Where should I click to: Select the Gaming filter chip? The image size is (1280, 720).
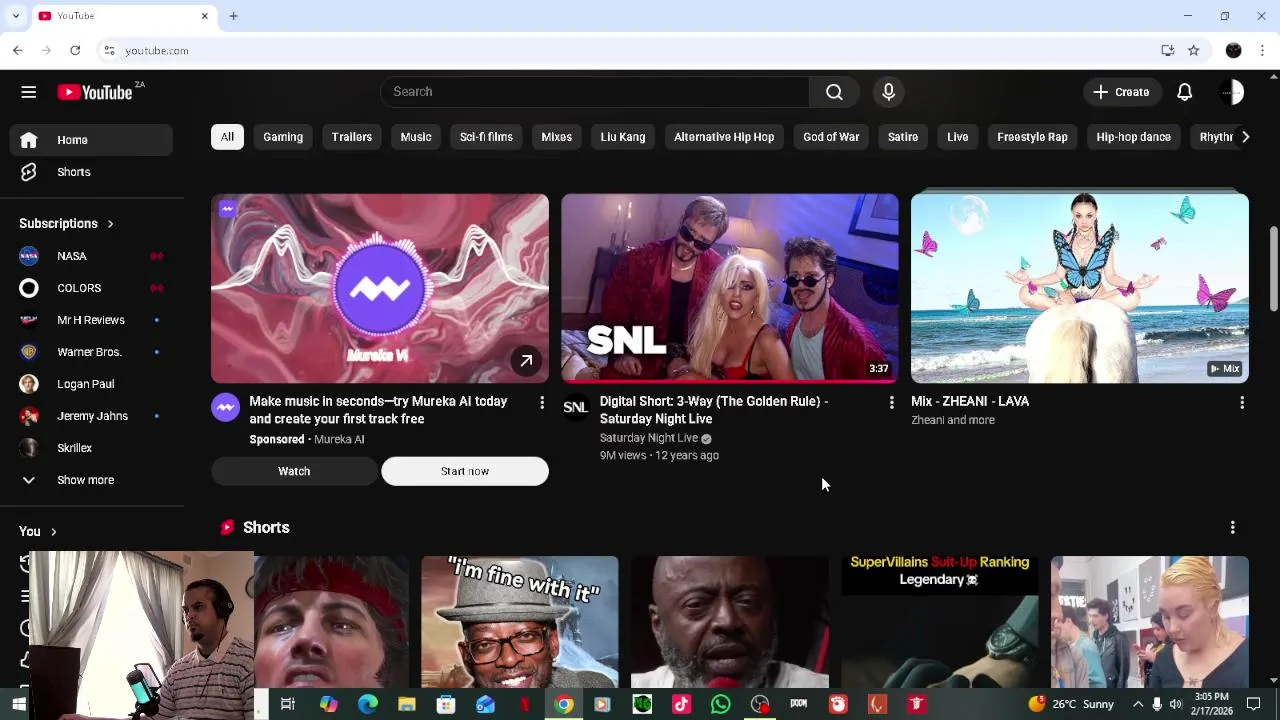[283, 137]
